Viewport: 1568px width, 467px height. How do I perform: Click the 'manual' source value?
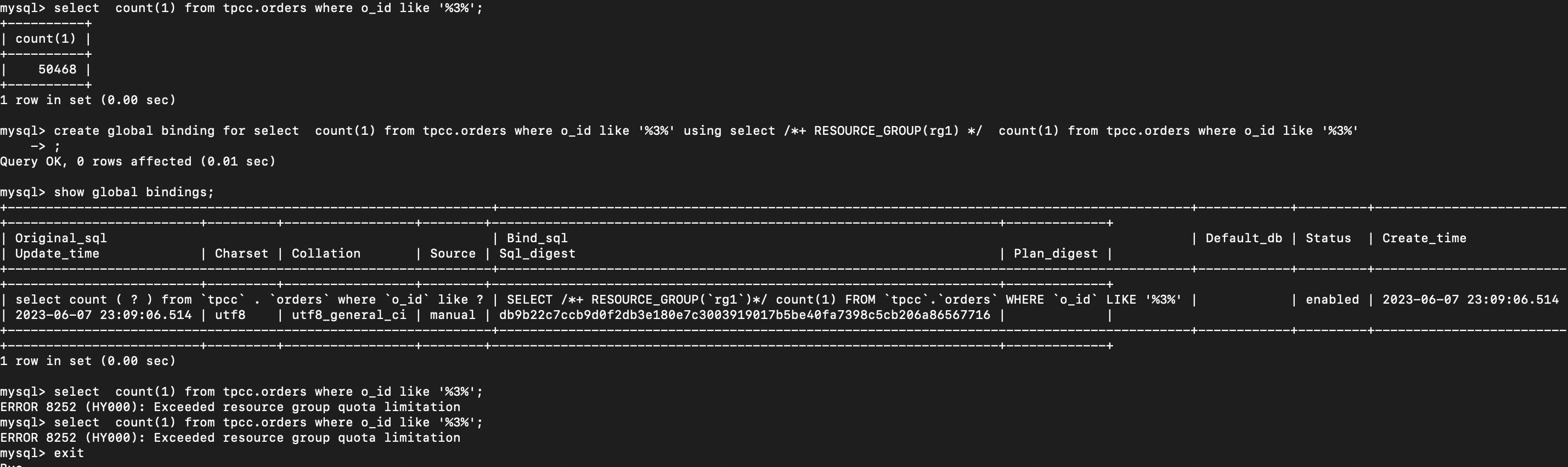[452, 315]
